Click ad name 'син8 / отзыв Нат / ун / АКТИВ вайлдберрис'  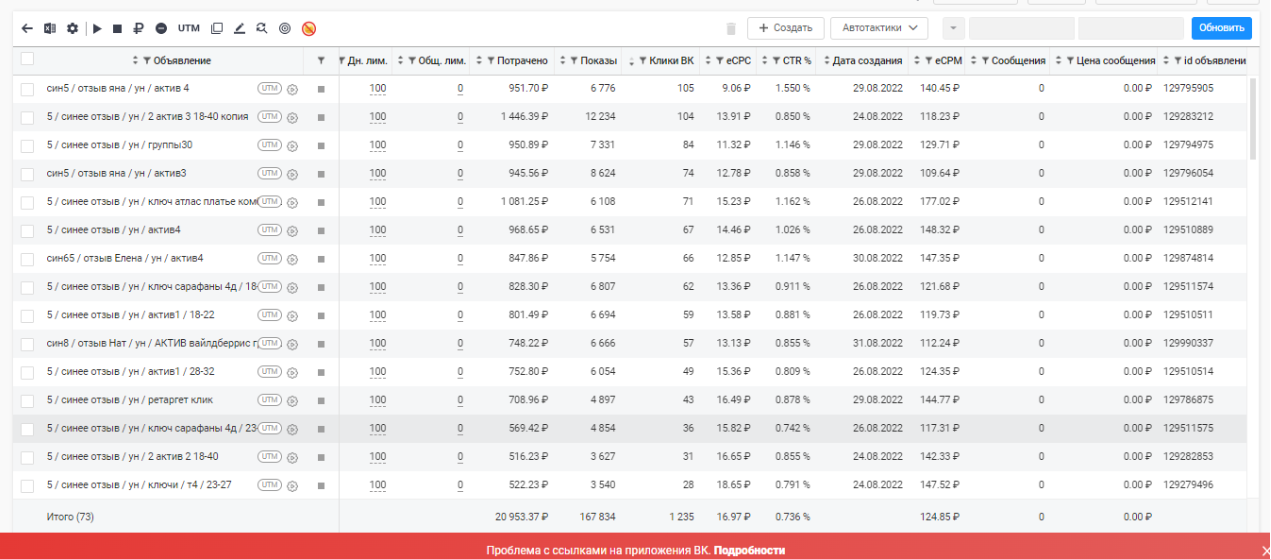tap(152, 344)
